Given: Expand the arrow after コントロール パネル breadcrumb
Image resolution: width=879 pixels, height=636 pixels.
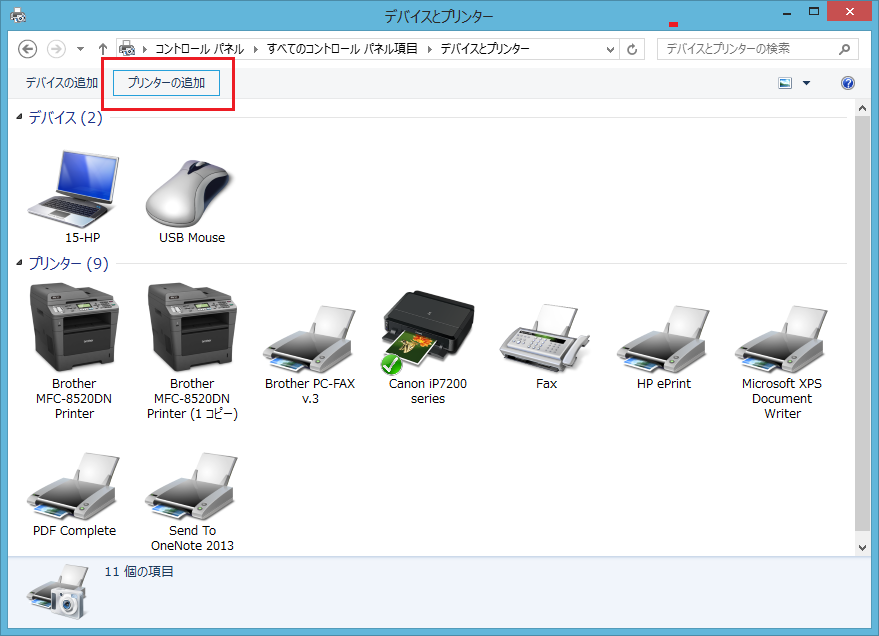Looking at the screenshot, I should (x=256, y=49).
